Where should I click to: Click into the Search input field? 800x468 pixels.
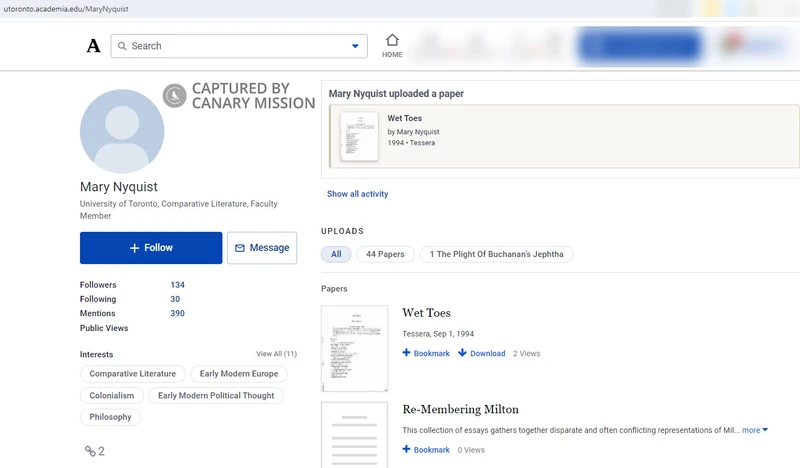(239, 46)
